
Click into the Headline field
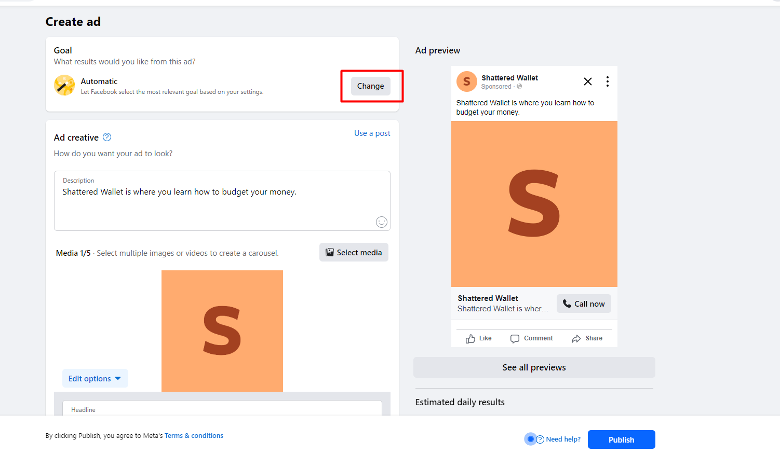point(222,408)
